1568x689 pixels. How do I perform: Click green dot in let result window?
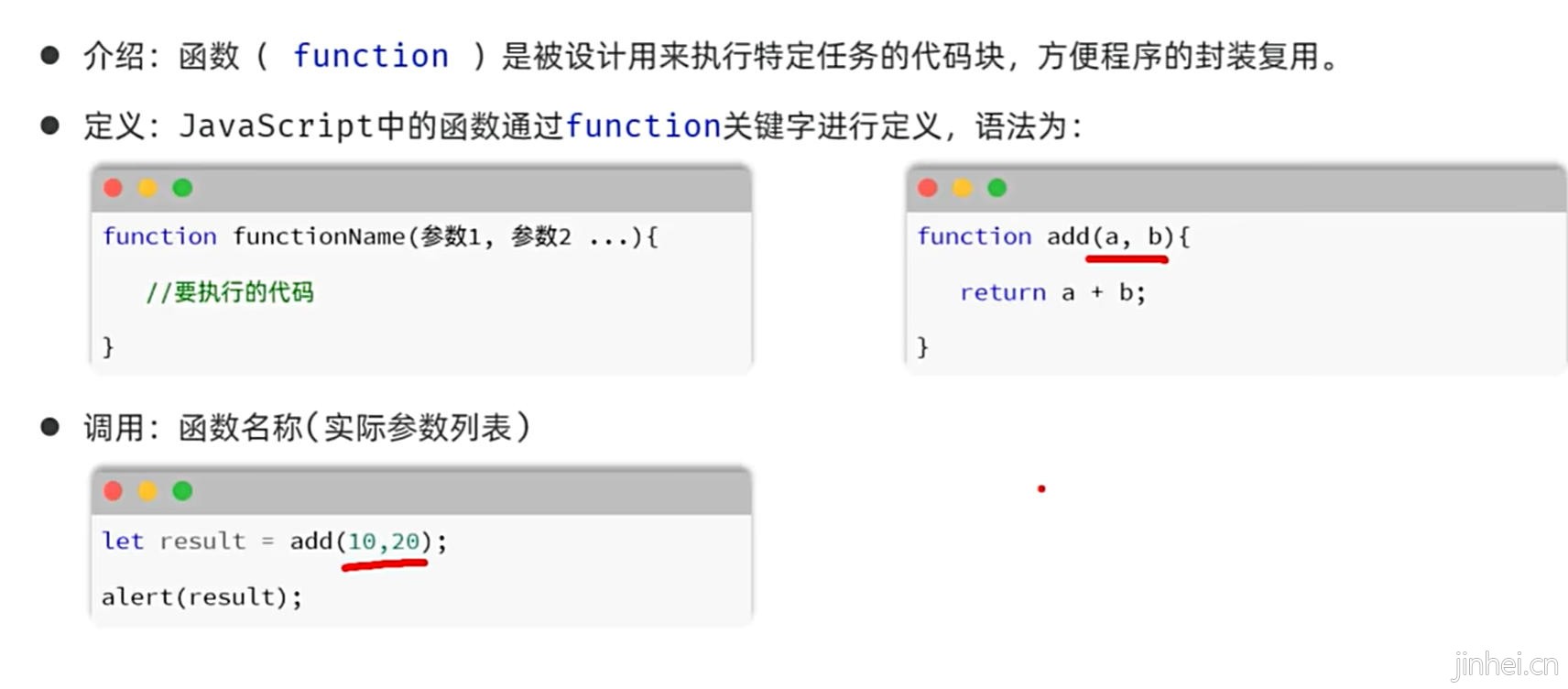coord(182,491)
